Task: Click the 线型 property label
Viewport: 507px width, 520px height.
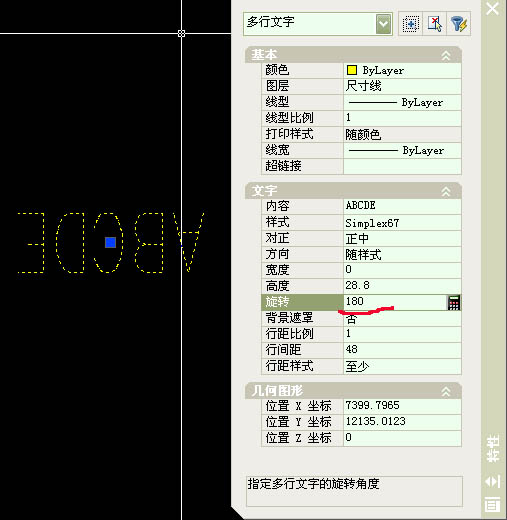Action: [277, 102]
